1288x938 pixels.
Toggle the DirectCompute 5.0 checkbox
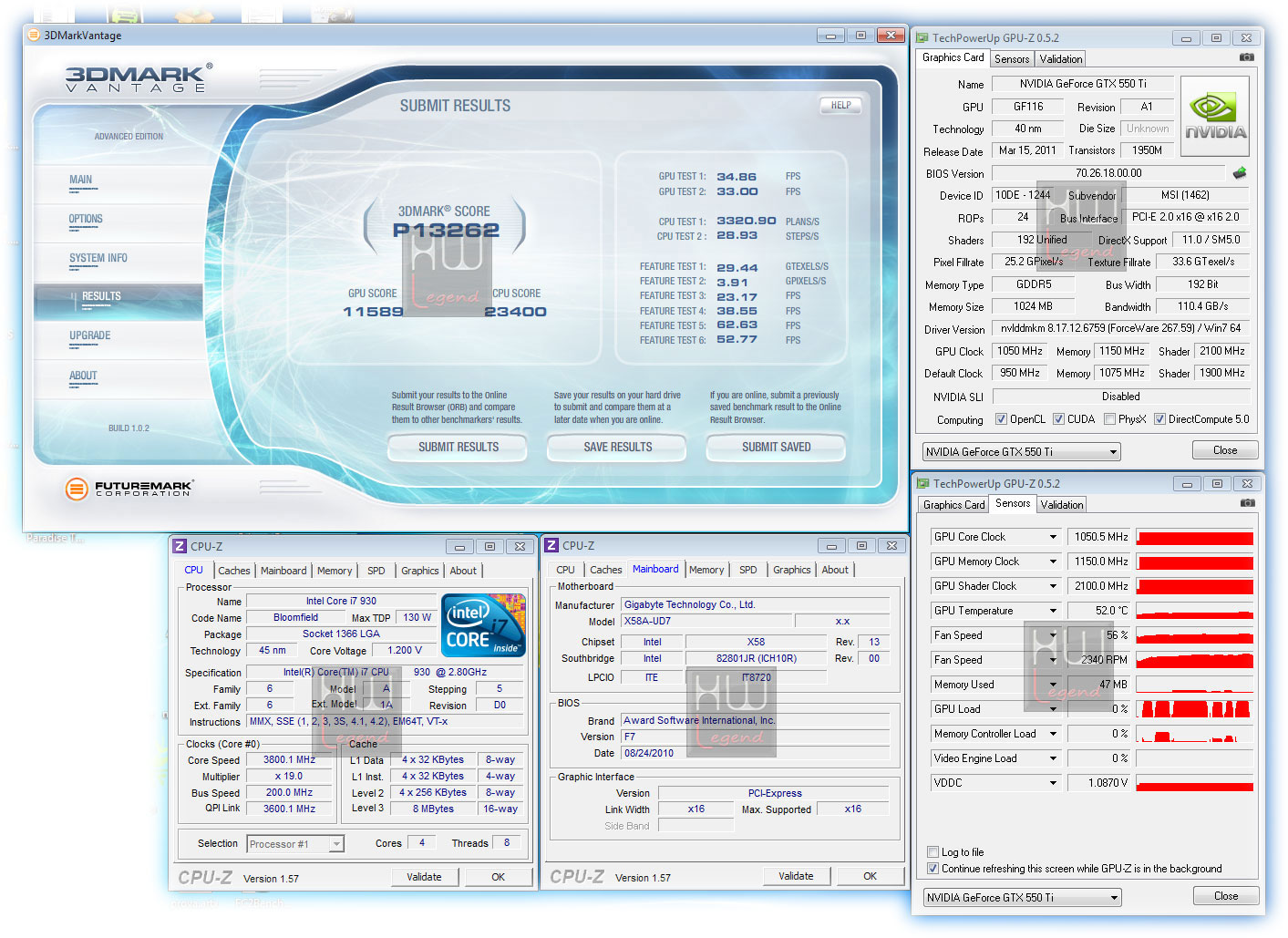1159,419
